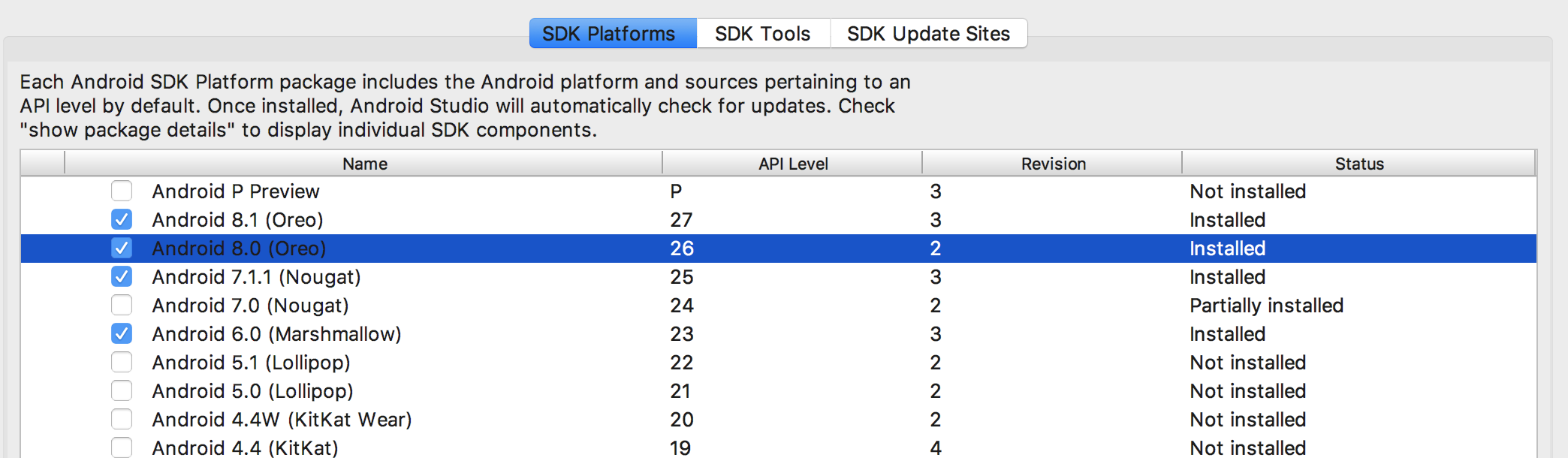Click API level P cell
Viewport: 1568px width, 458px height.
point(676,191)
